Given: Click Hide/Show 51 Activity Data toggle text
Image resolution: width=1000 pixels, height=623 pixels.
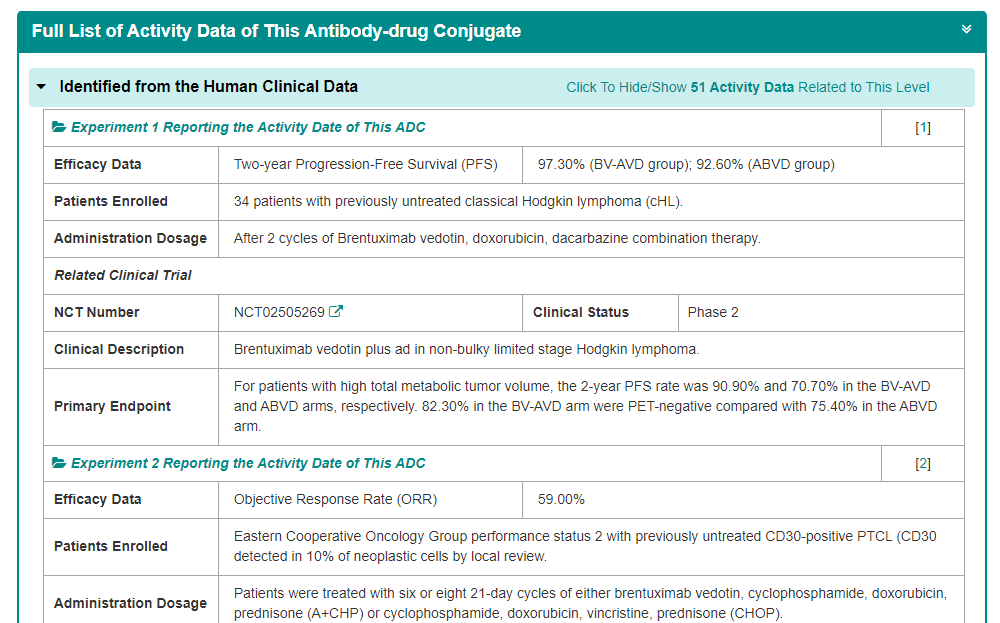Looking at the screenshot, I should coord(747,87).
